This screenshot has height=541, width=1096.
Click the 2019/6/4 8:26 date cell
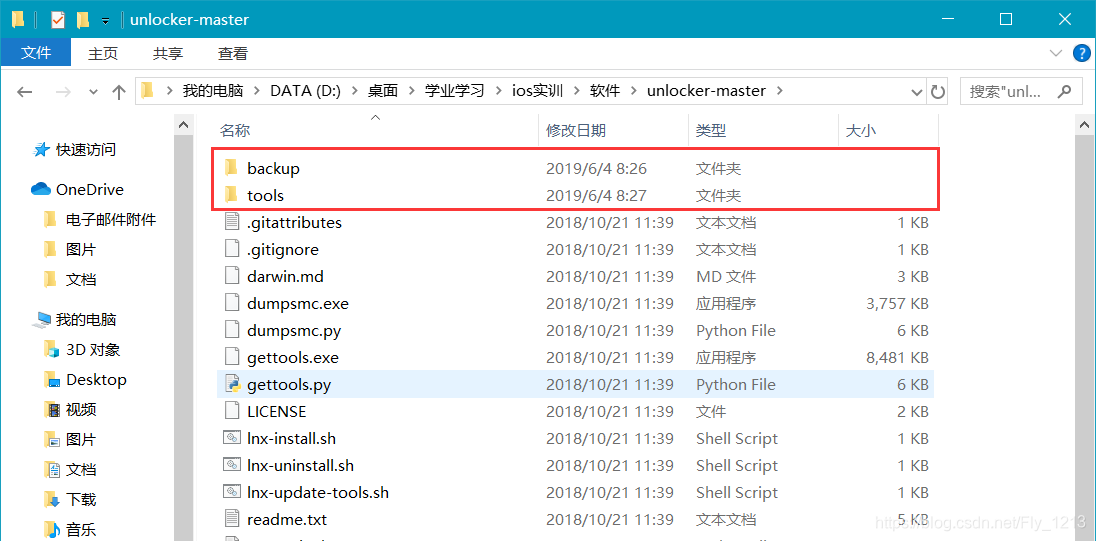[x=596, y=168]
